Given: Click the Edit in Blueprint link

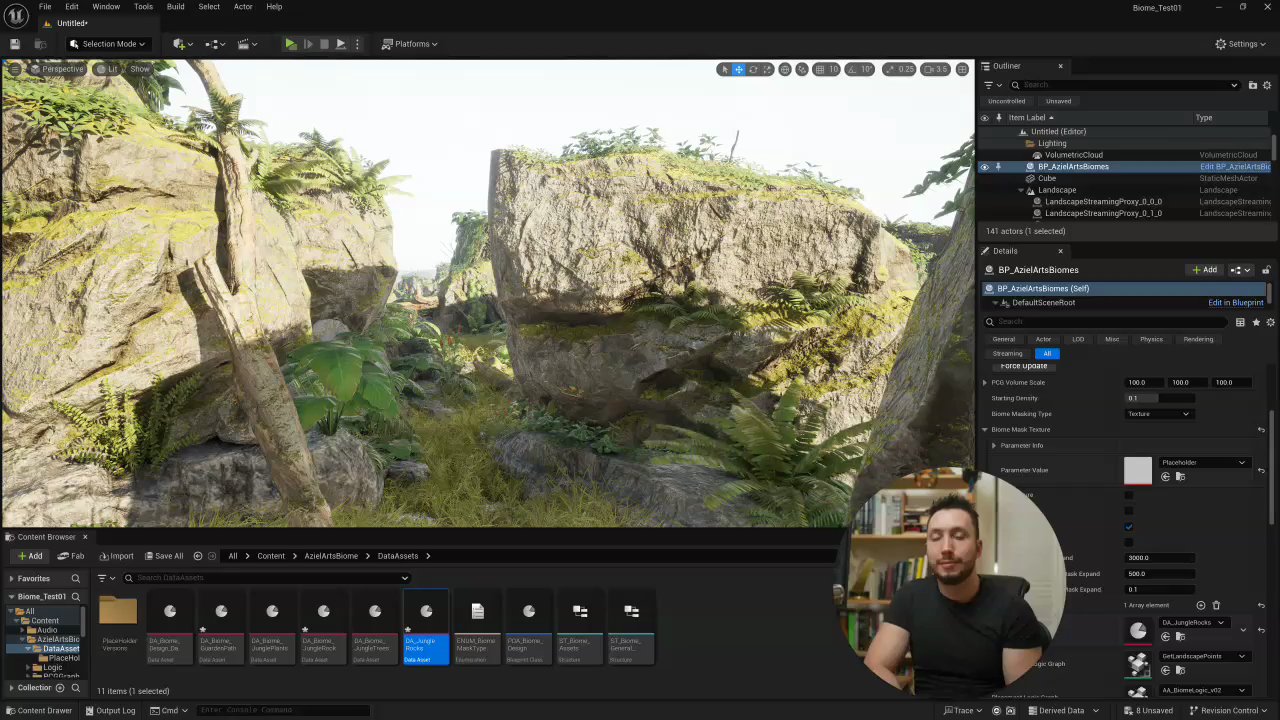Looking at the screenshot, I should [x=1235, y=303].
